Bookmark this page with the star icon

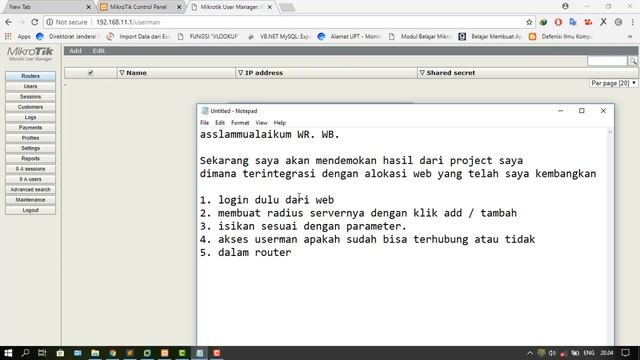[529, 22]
